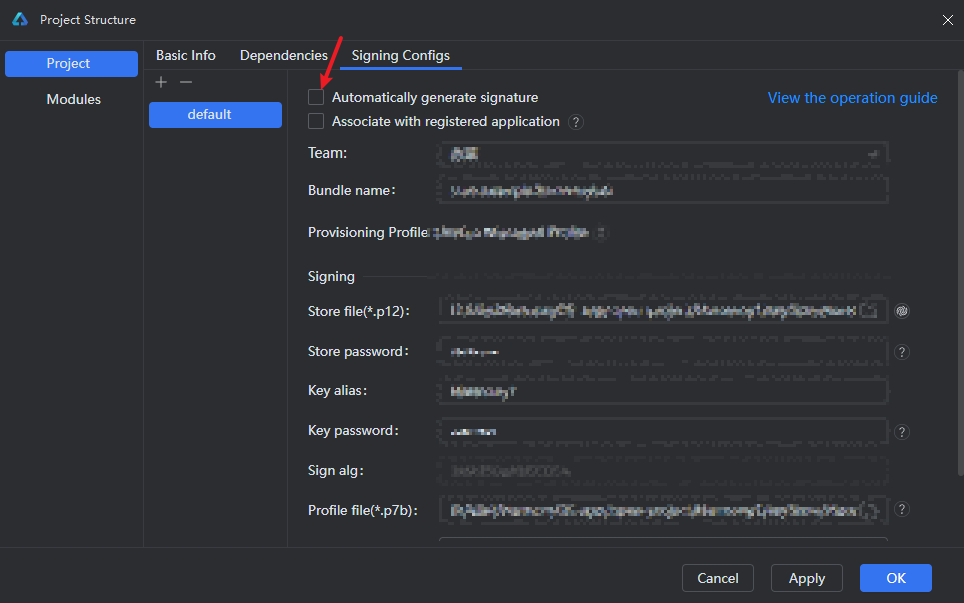The height and width of the screenshot is (603, 964).
Task: Expand the Team dropdown
Action: point(872,154)
